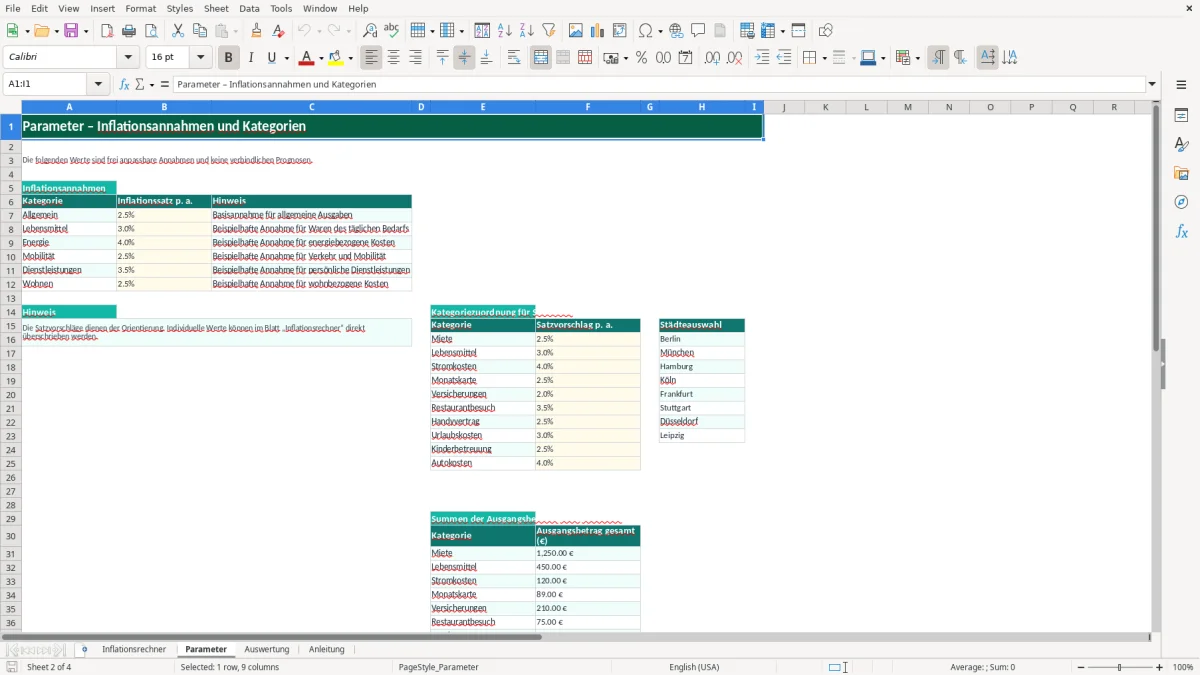Toggle Wrap Text

point(514,58)
